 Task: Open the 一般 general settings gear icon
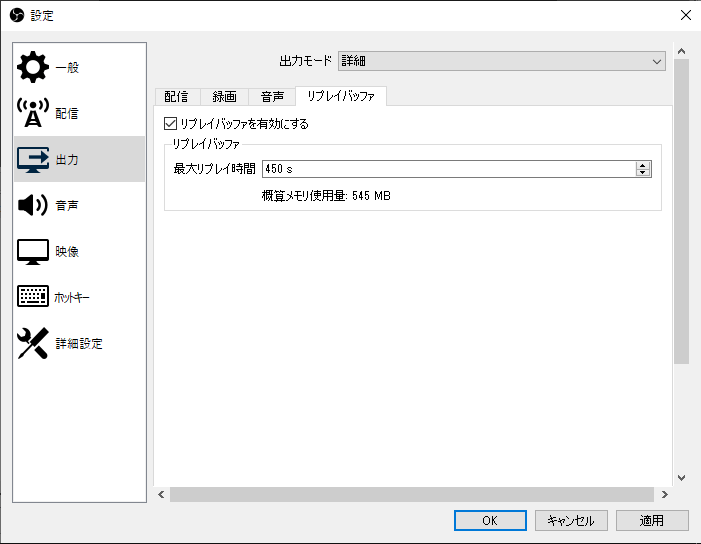tap(33, 67)
